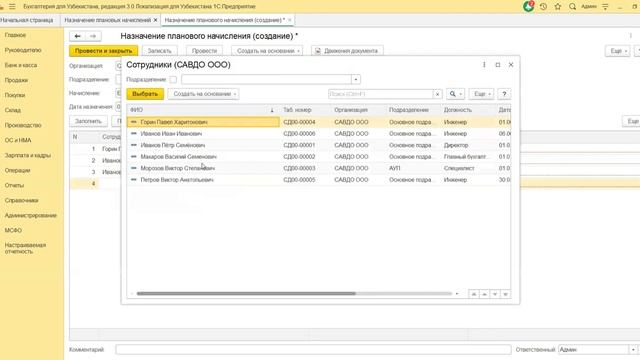
Task: Open the Ещё menu of the document toolbar
Action: (617, 51)
